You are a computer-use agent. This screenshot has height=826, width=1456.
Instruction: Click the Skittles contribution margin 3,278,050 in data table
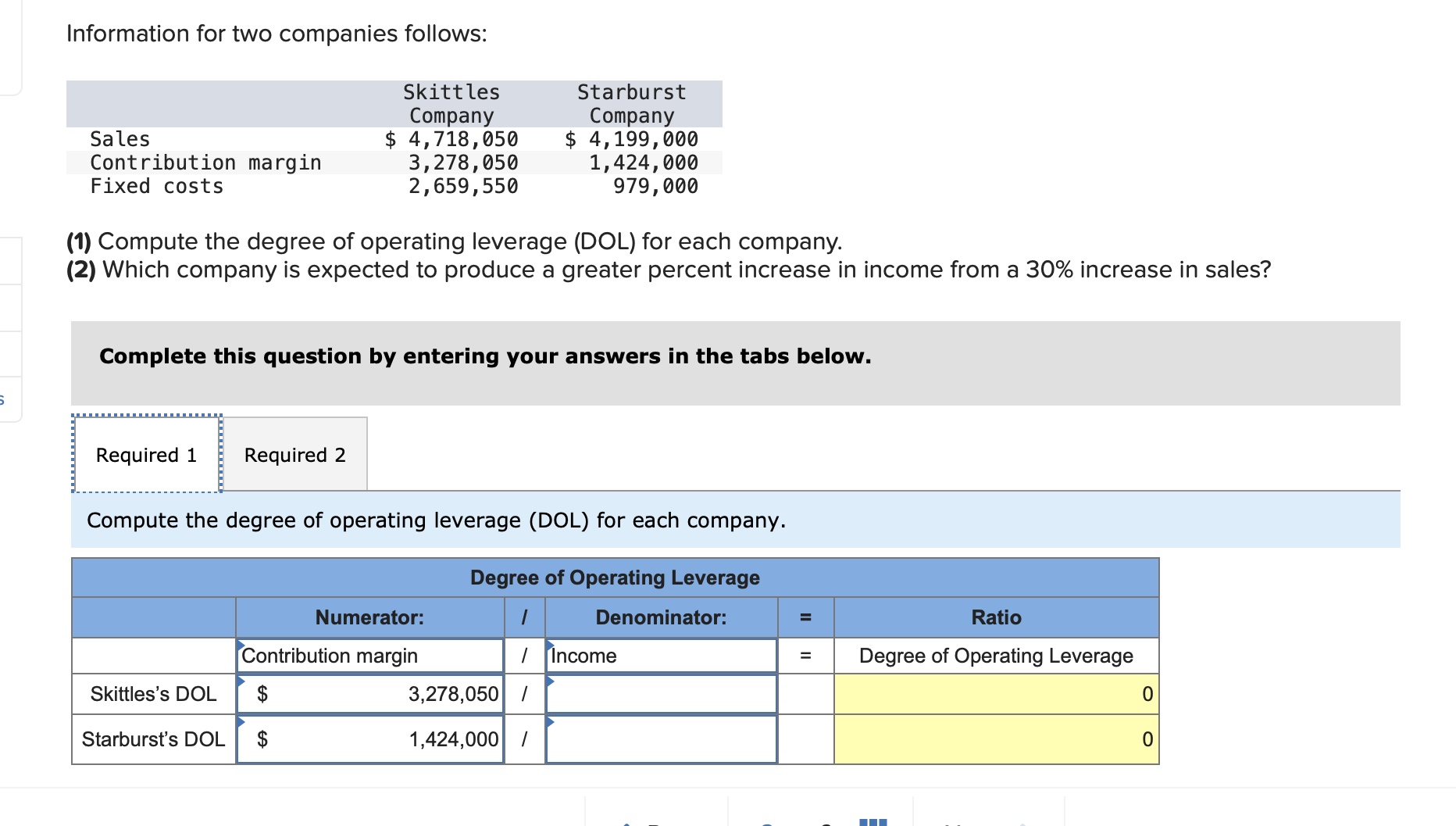point(463,163)
